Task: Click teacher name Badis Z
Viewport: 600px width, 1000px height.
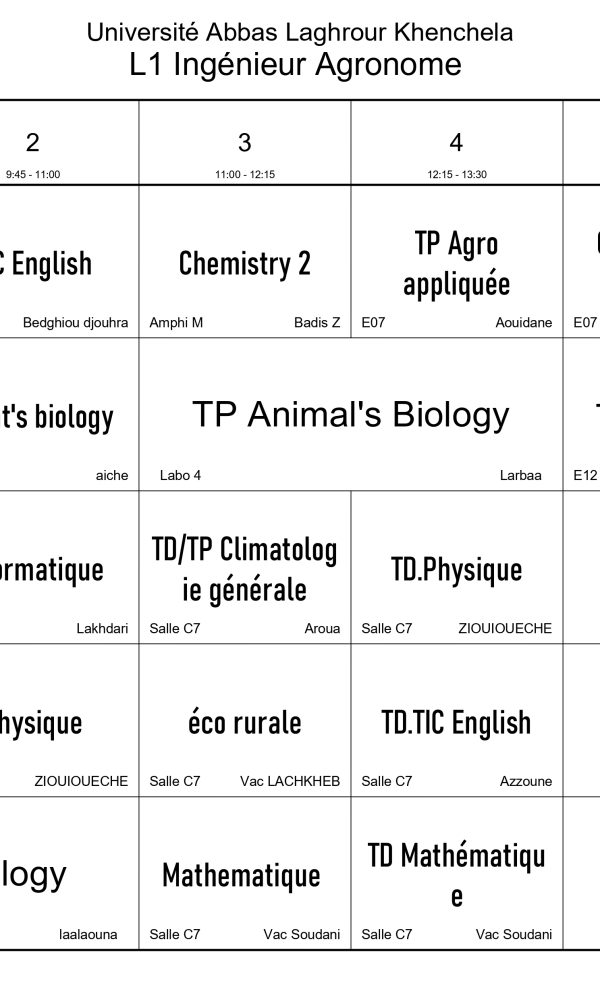Action: 317,323
